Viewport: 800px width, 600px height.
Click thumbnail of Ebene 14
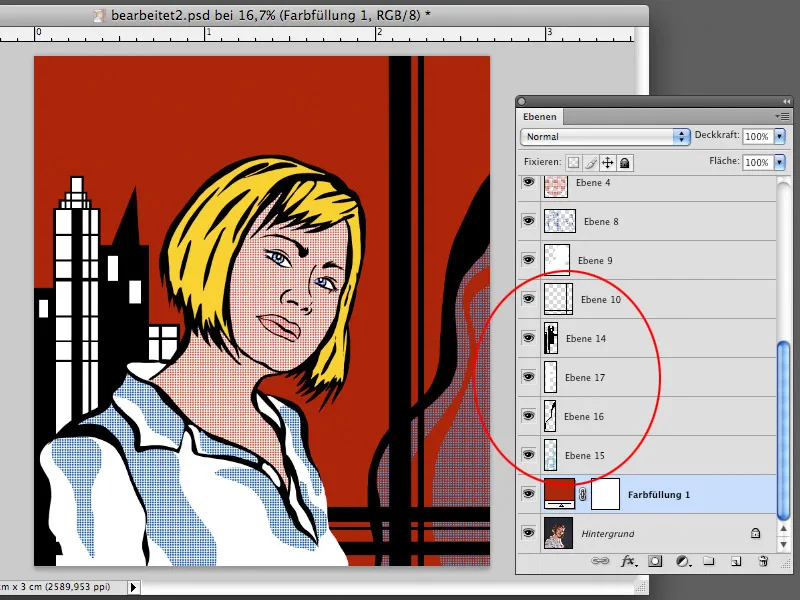tap(551, 338)
